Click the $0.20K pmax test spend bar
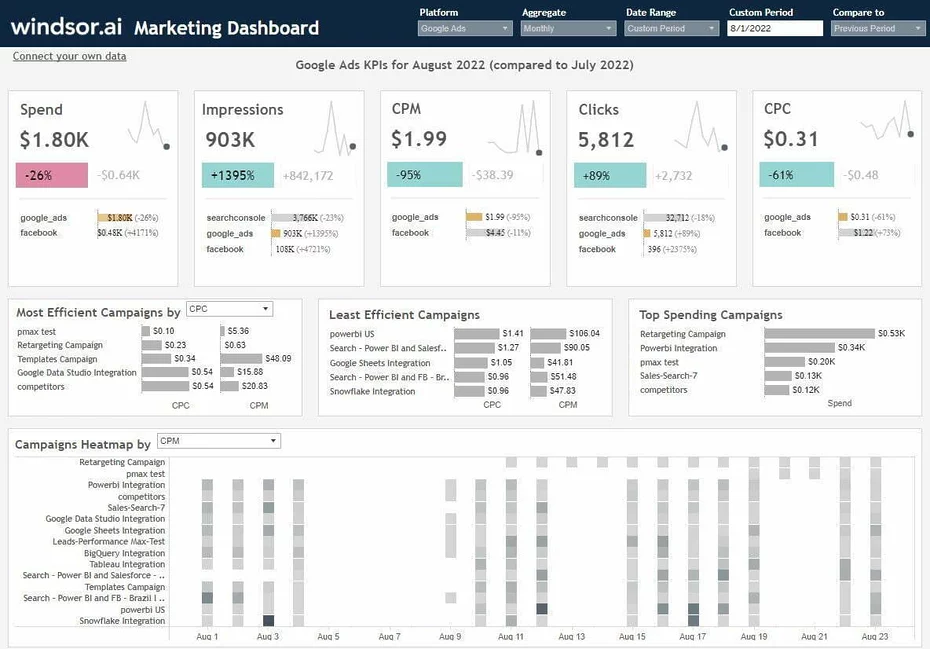 pos(785,361)
